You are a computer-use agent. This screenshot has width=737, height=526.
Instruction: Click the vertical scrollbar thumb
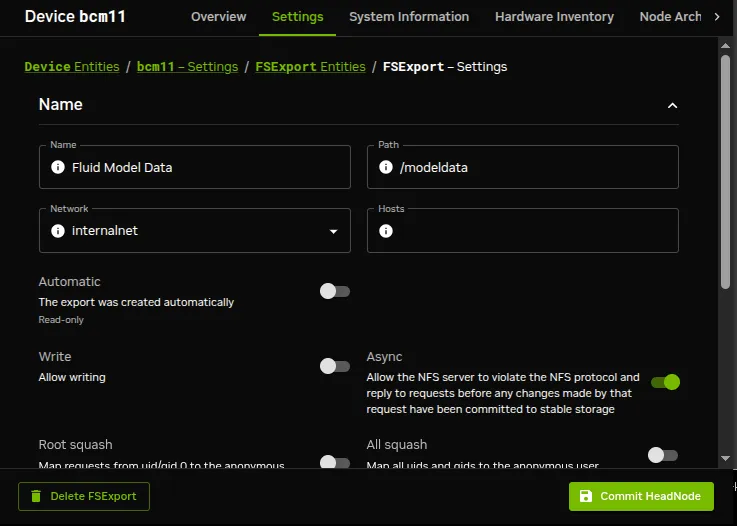pyautogui.click(x=725, y=172)
